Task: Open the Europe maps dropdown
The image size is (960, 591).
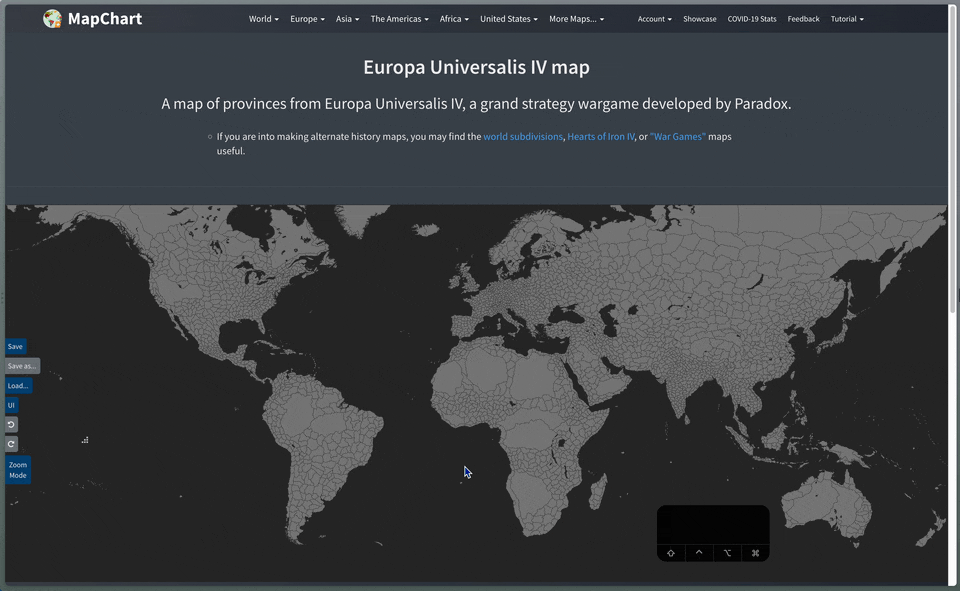Action: click(307, 19)
